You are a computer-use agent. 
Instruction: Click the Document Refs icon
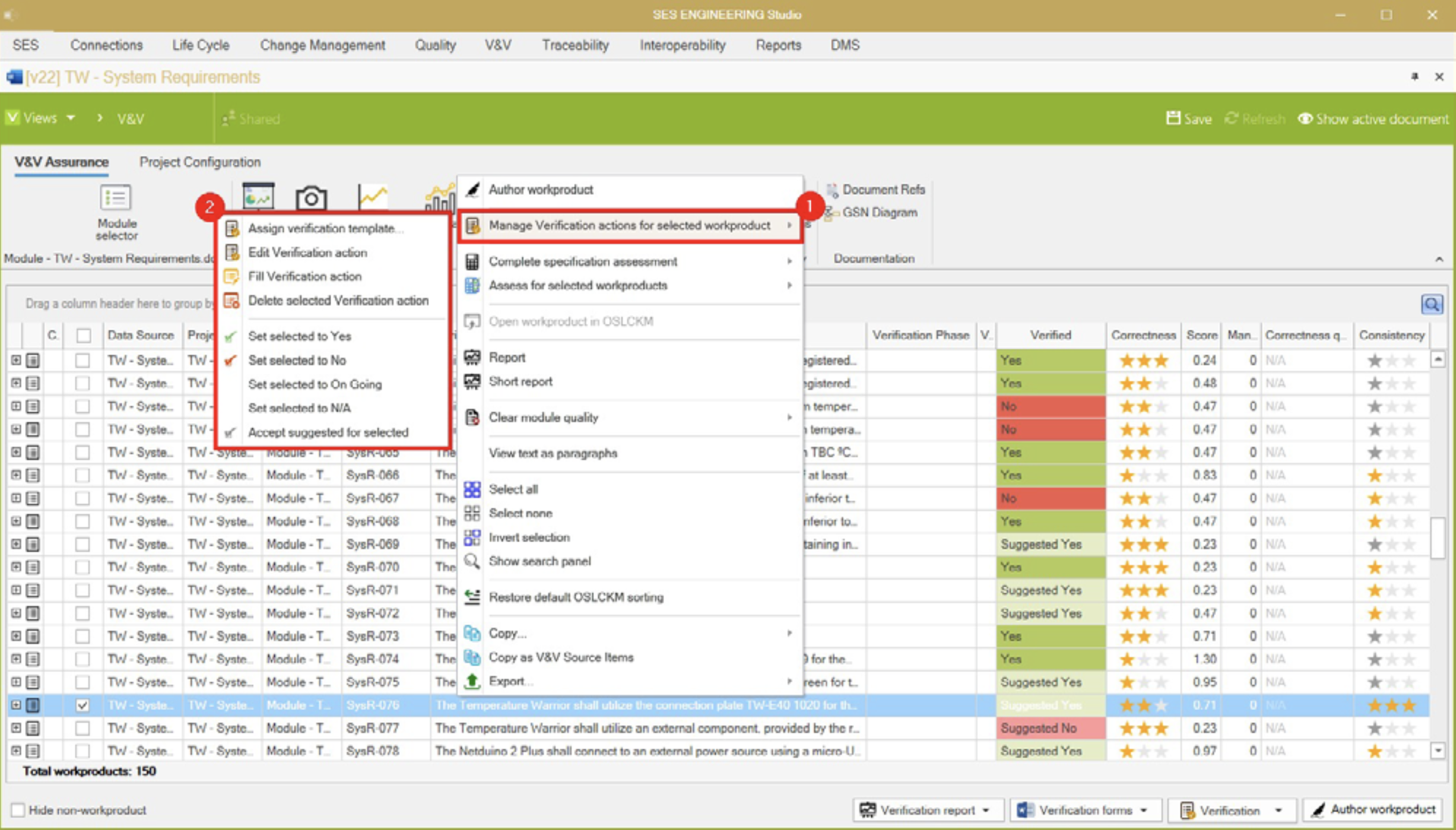tap(832, 190)
